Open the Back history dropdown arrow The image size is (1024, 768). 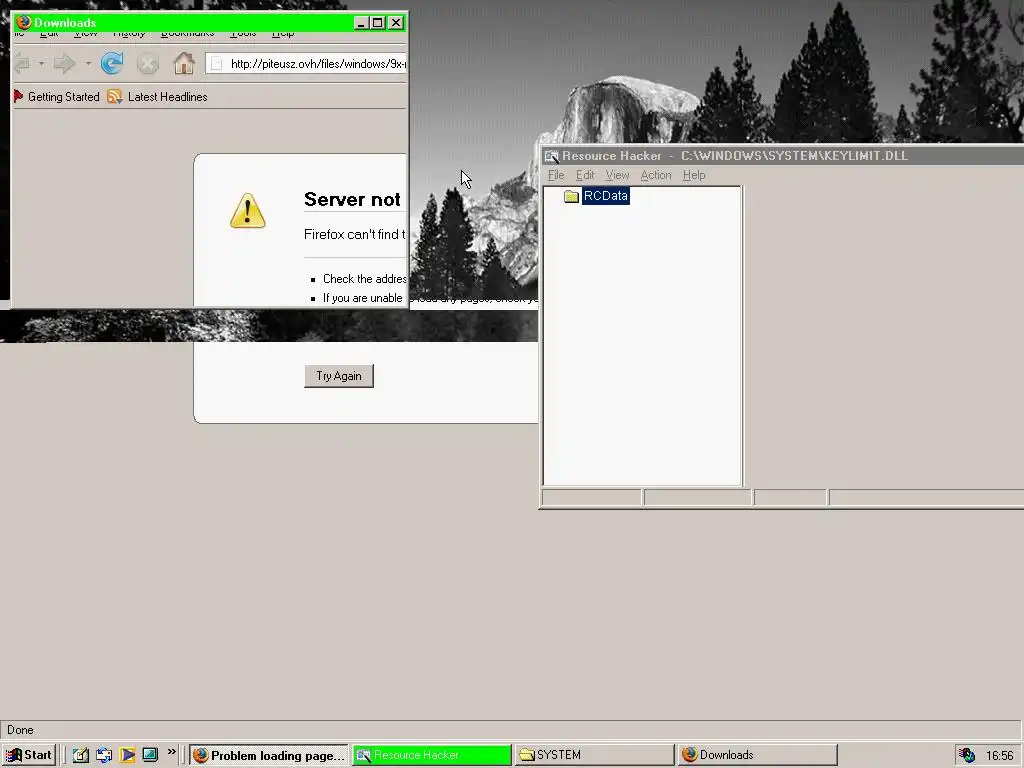click(41, 63)
